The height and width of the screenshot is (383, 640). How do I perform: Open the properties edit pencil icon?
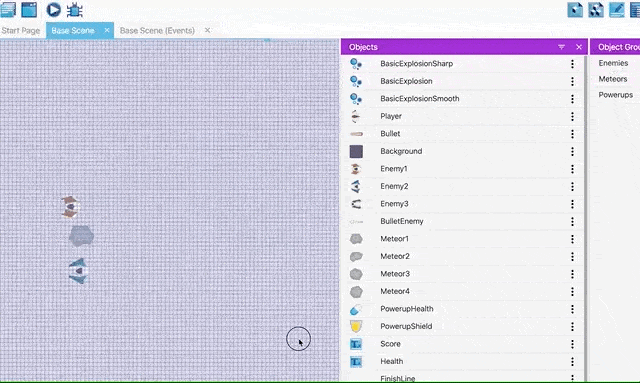(617, 9)
